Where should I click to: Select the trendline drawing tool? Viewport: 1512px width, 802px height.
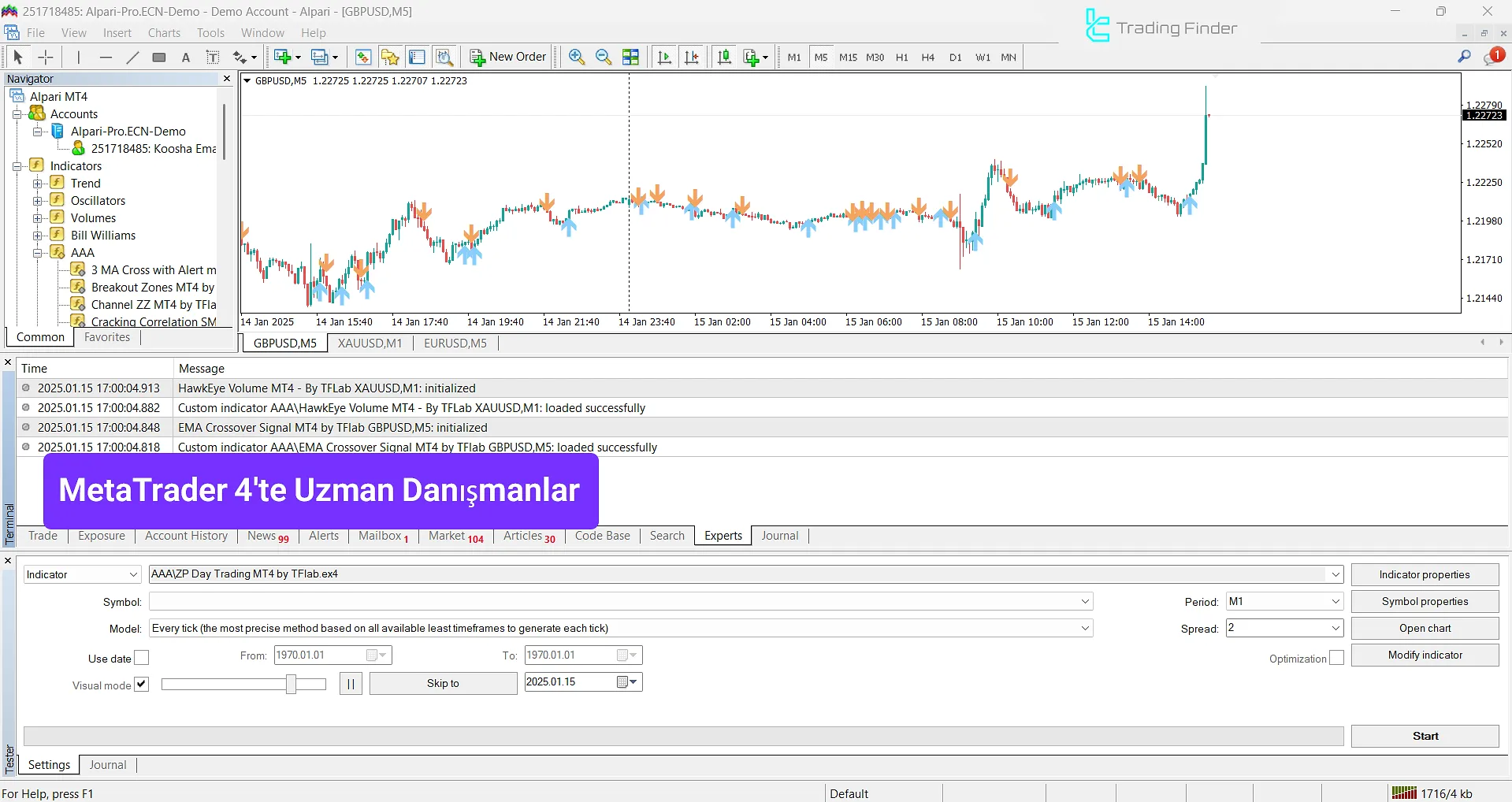pos(132,57)
